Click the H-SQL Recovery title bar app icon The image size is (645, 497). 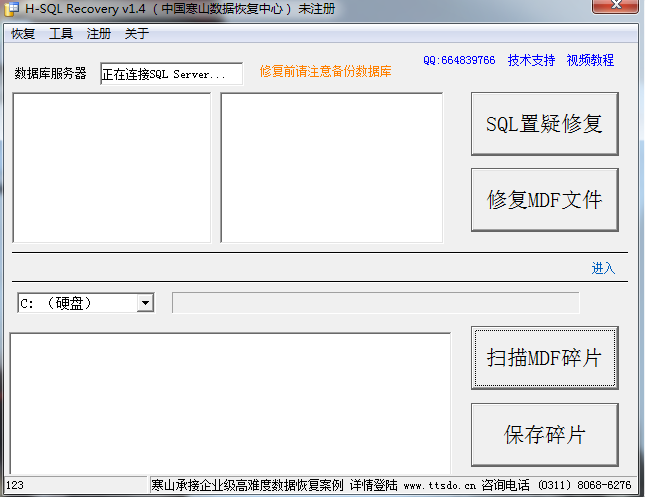tap(11, 9)
